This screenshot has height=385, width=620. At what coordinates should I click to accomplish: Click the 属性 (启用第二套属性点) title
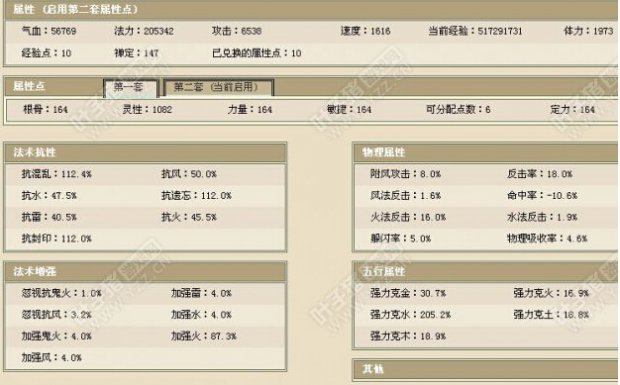[75, 9]
